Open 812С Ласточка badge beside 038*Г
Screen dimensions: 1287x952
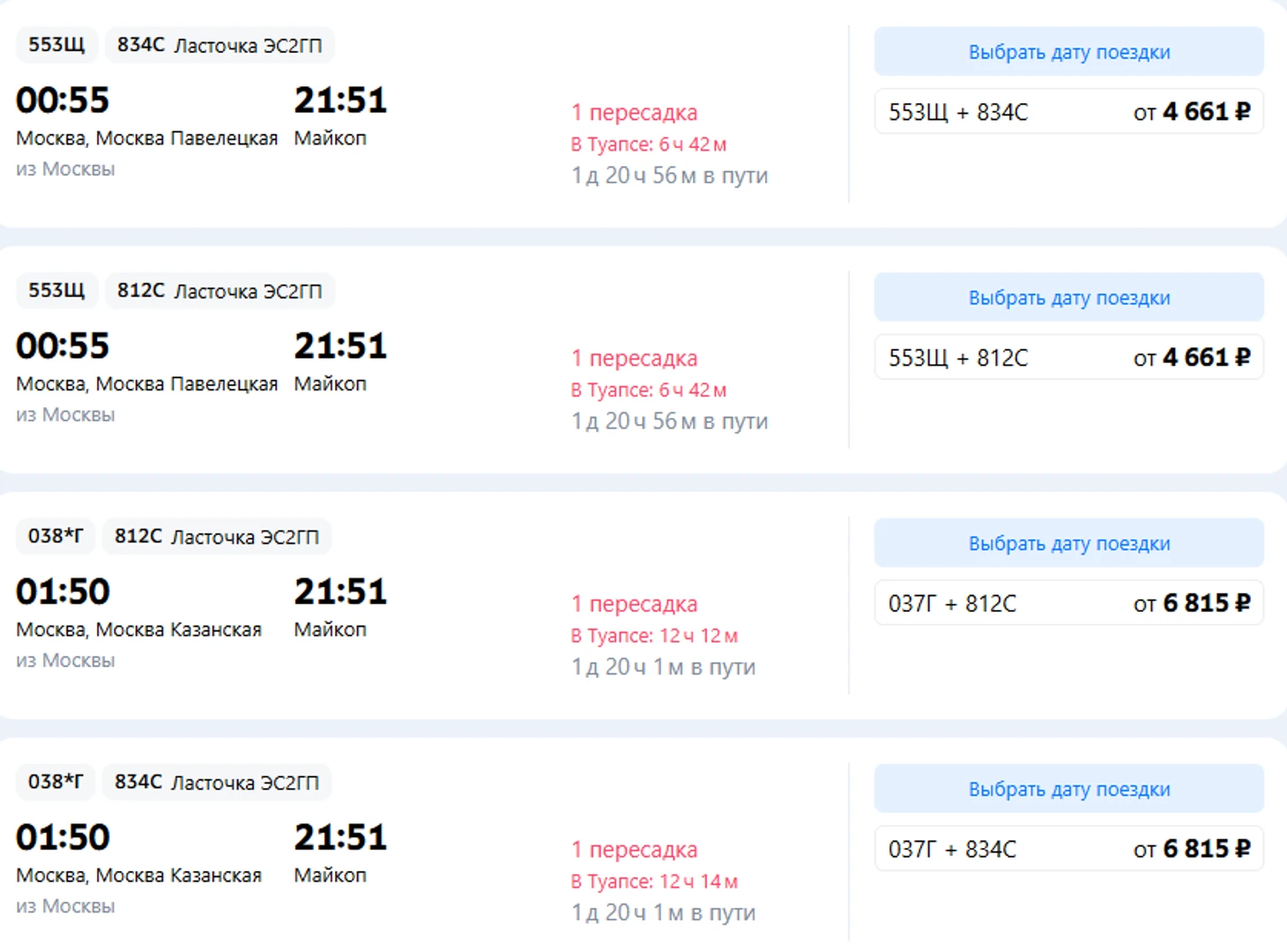(217, 537)
